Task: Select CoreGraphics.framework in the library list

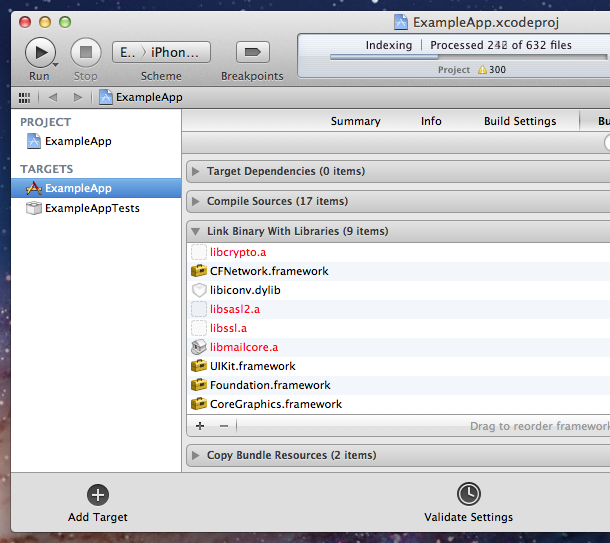Action: point(399,405)
